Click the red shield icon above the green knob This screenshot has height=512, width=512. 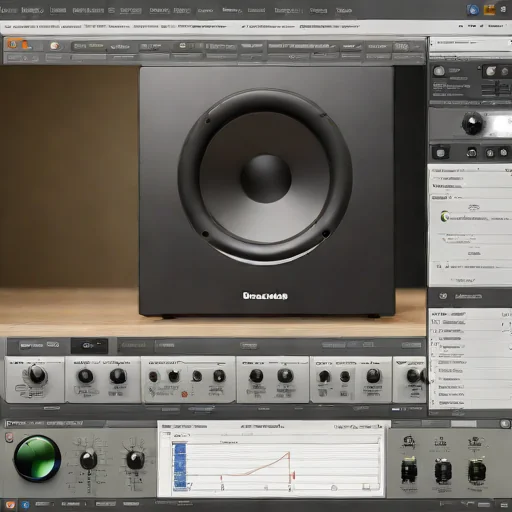[x=9, y=438]
